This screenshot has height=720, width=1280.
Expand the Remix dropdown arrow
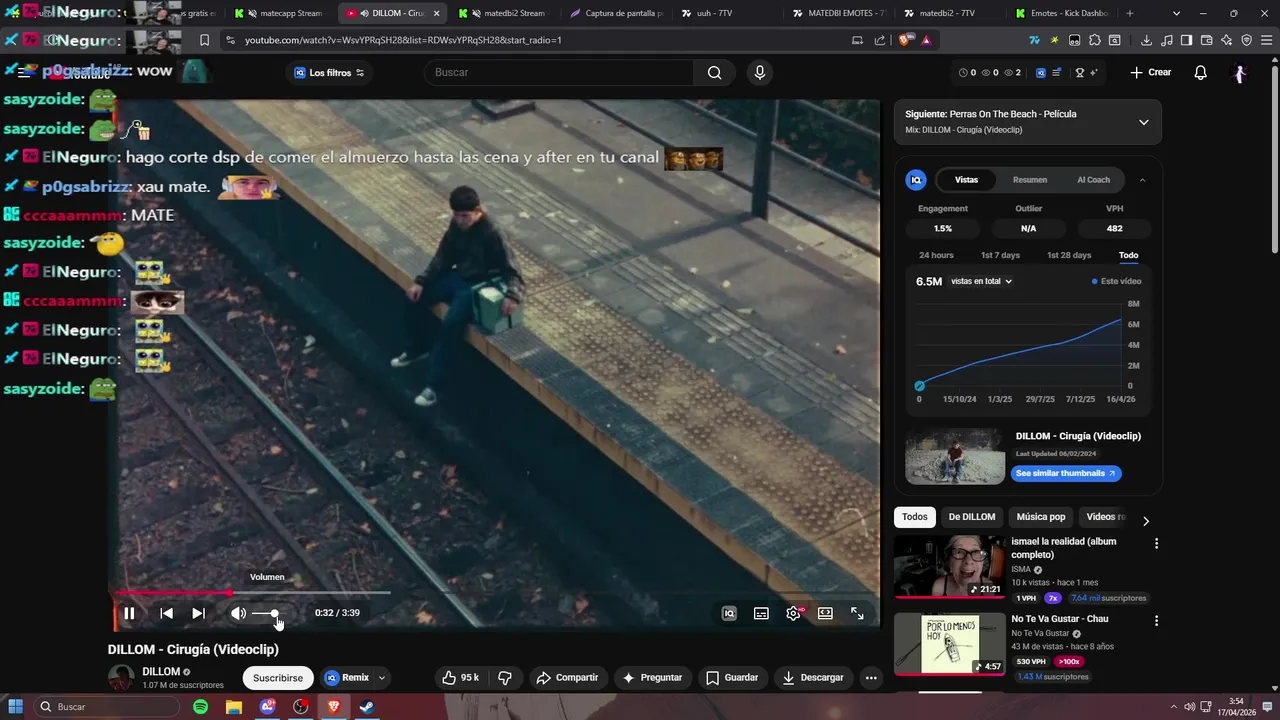click(x=381, y=677)
